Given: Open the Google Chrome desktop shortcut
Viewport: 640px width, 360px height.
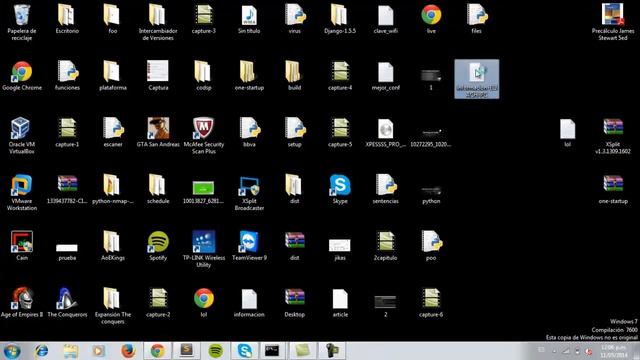Looking at the screenshot, I should point(22,72).
